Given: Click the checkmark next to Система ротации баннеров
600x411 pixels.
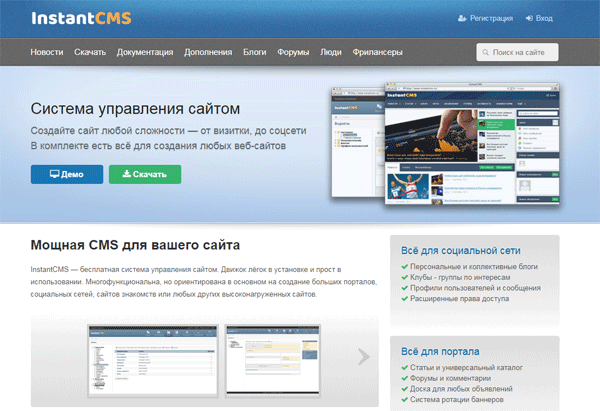Looking at the screenshot, I should click(404, 400).
